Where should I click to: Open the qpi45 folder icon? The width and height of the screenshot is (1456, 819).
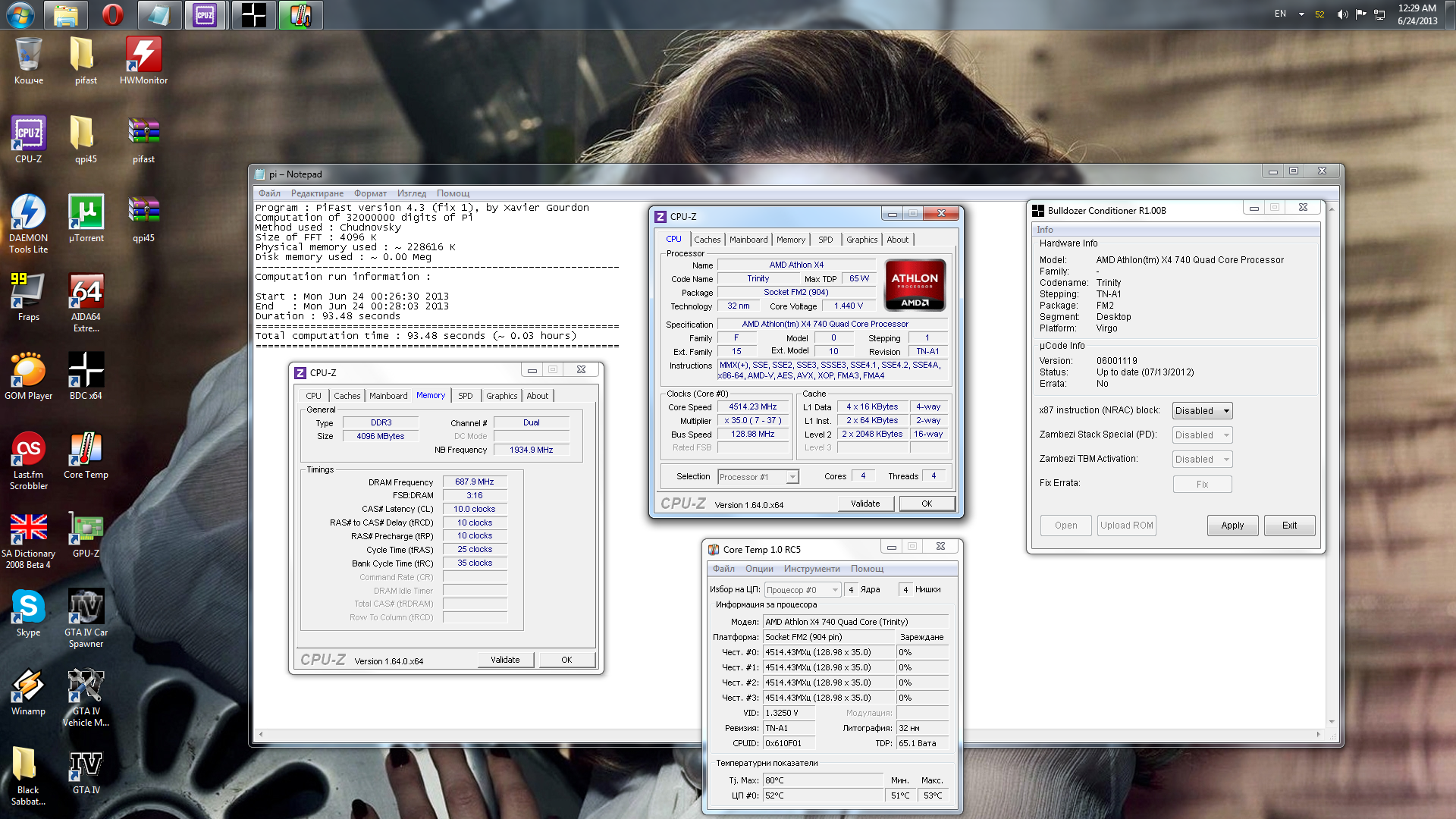[86, 140]
